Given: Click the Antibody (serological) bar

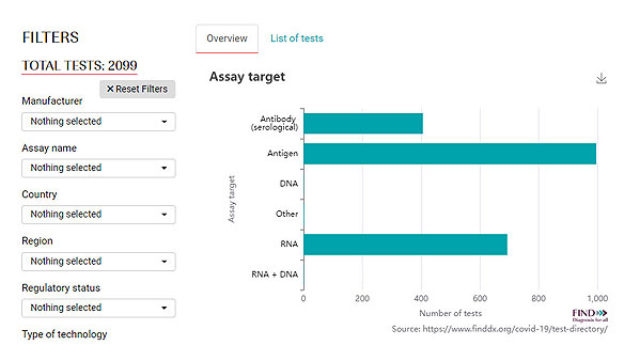Looking at the screenshot, I should click(363, 123).
